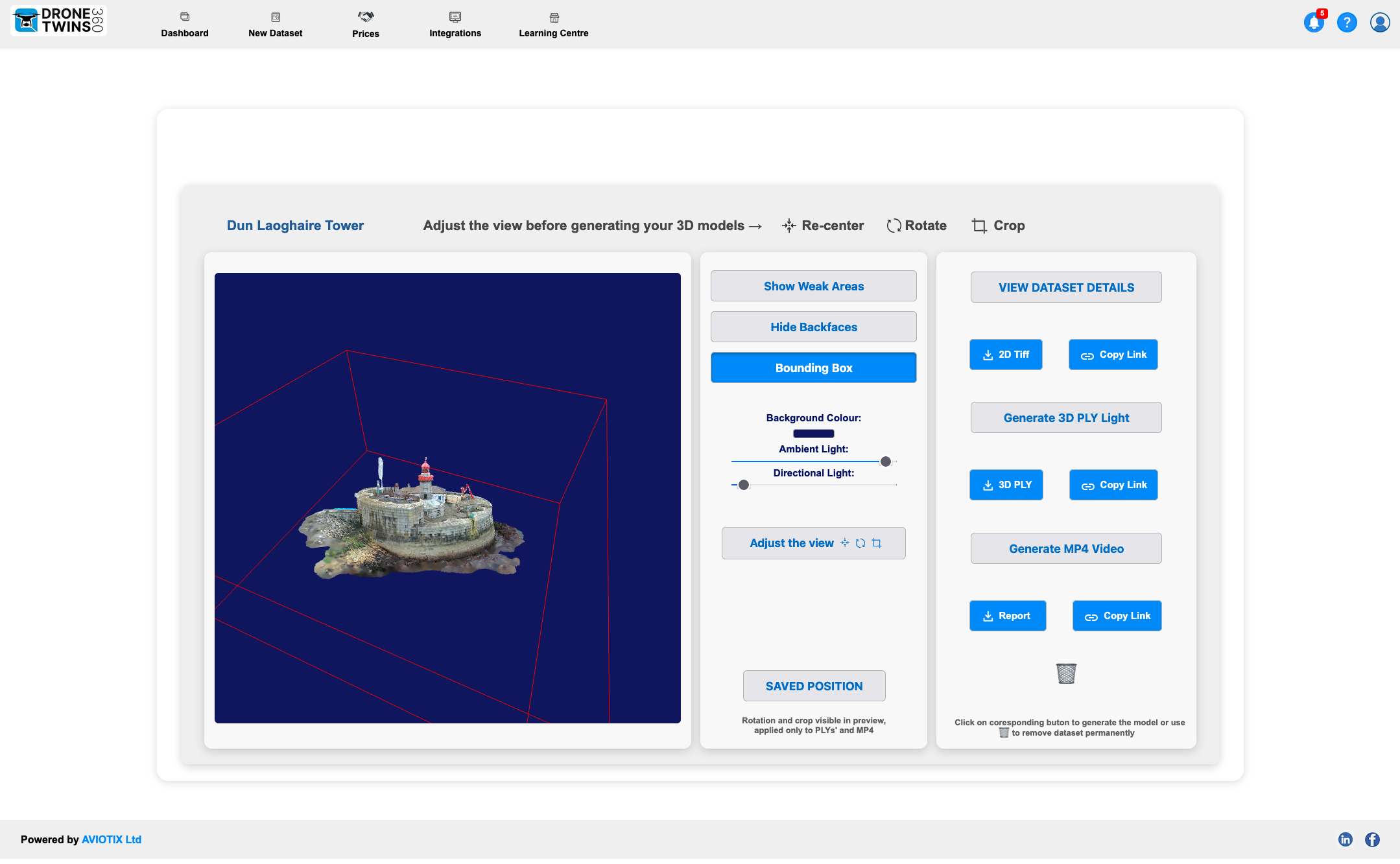
Task: Click the Rotate icon in header
Action: (894, 226)
